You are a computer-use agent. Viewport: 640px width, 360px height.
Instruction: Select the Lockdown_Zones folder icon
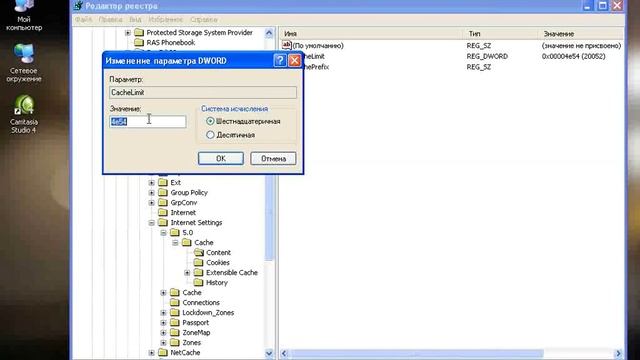coord(175,312)
